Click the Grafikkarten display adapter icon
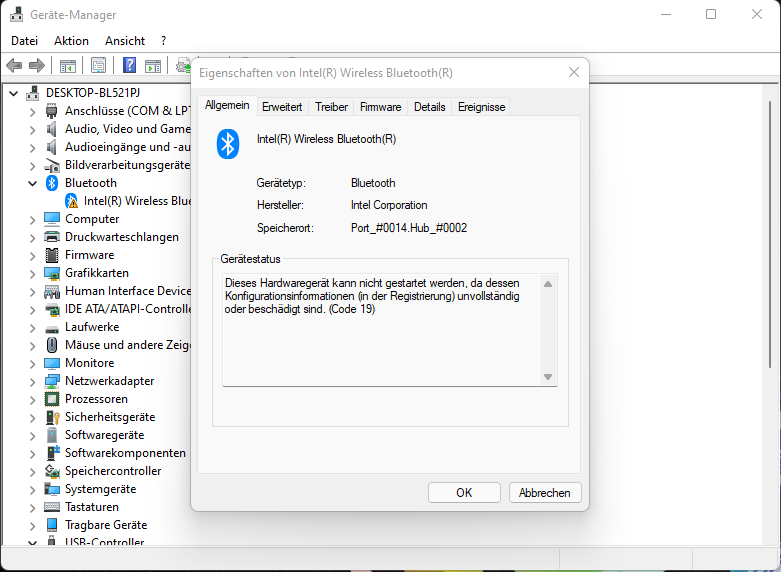This screenshot has height=572, width=781. point(52,273)
